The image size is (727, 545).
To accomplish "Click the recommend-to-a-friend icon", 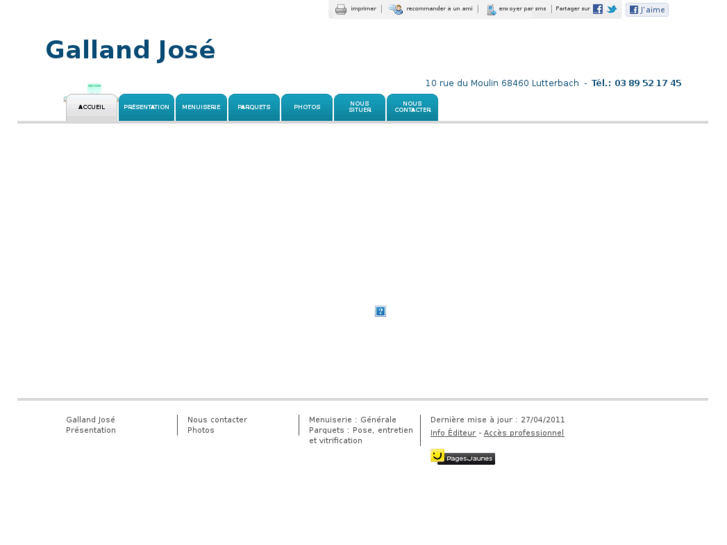I will tap(396, 9).
